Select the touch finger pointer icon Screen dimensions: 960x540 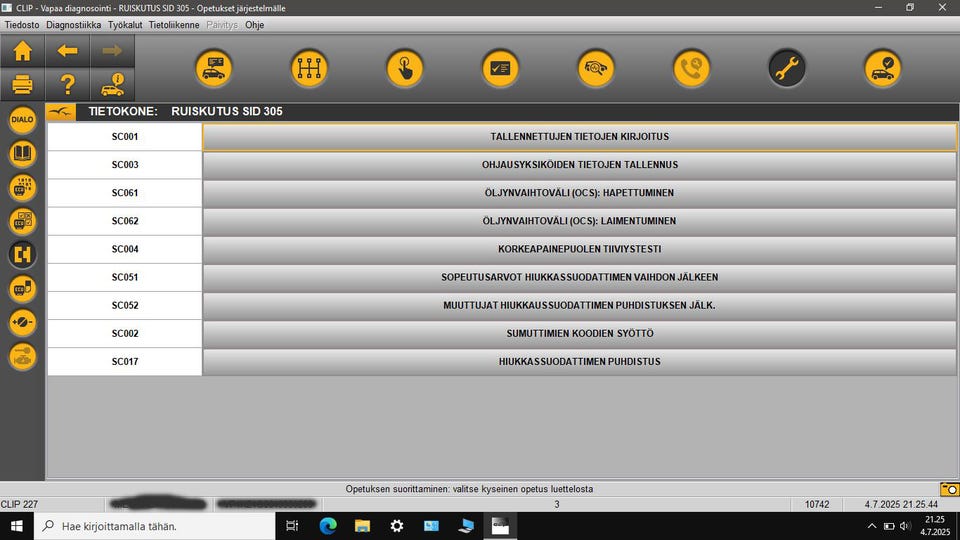[405, 68]
